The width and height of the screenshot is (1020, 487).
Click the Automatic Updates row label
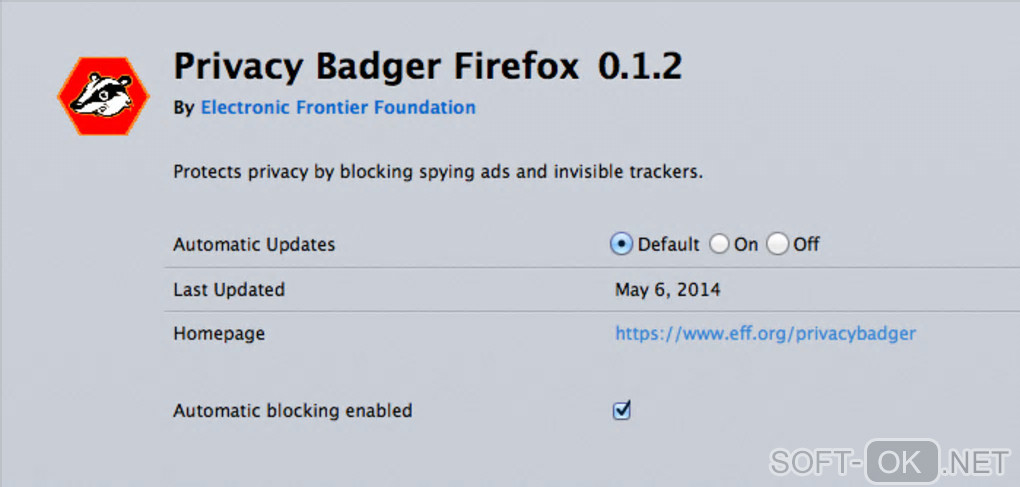(x=254, y=244)
